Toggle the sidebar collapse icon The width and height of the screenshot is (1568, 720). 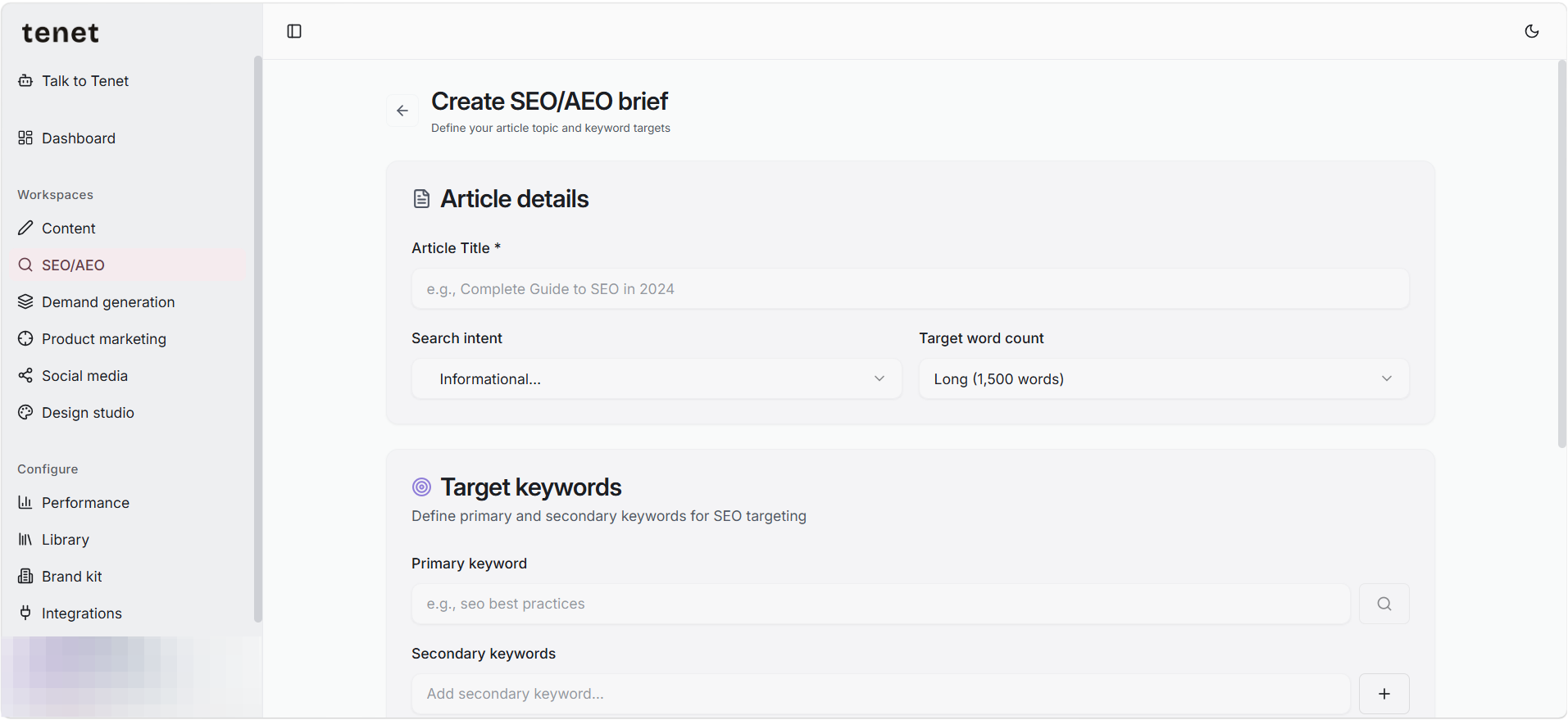coord(294,31)
